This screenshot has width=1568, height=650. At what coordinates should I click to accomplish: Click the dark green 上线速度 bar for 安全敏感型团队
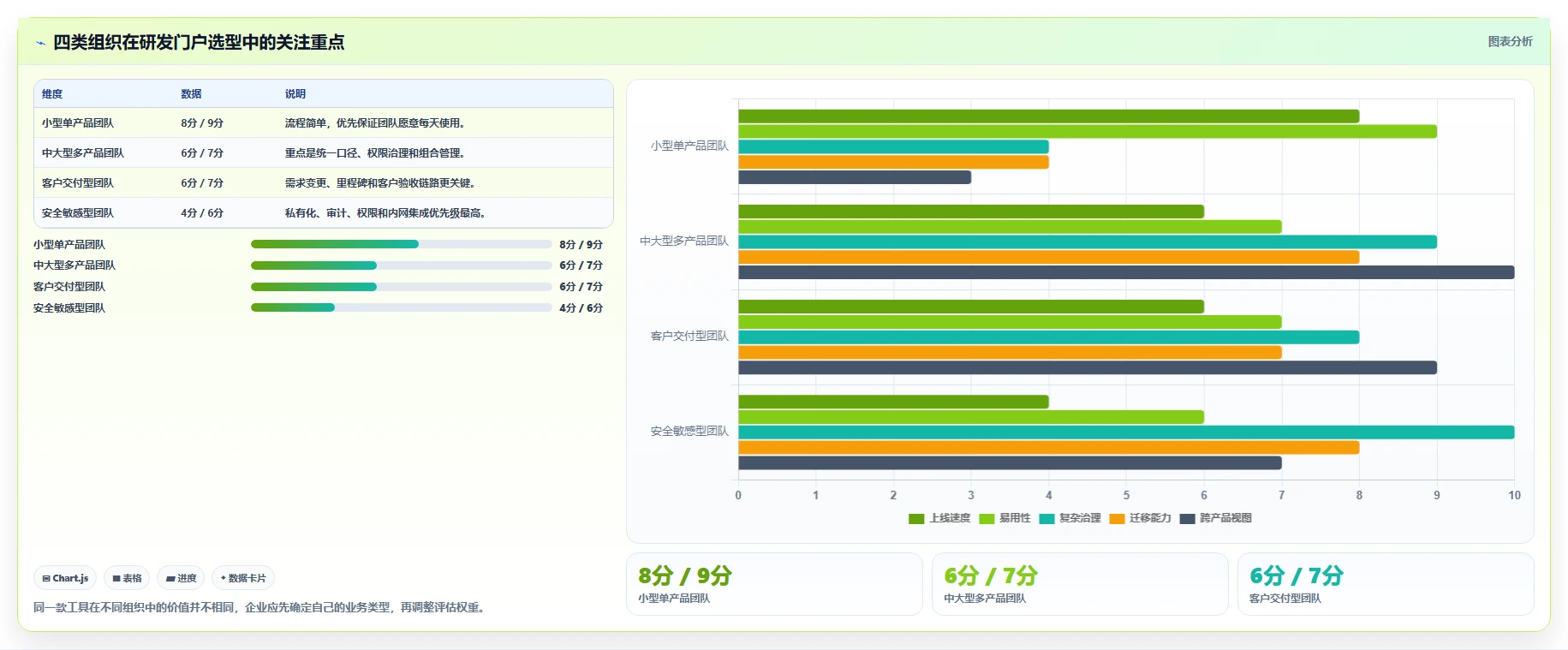[x=893, y=402]
